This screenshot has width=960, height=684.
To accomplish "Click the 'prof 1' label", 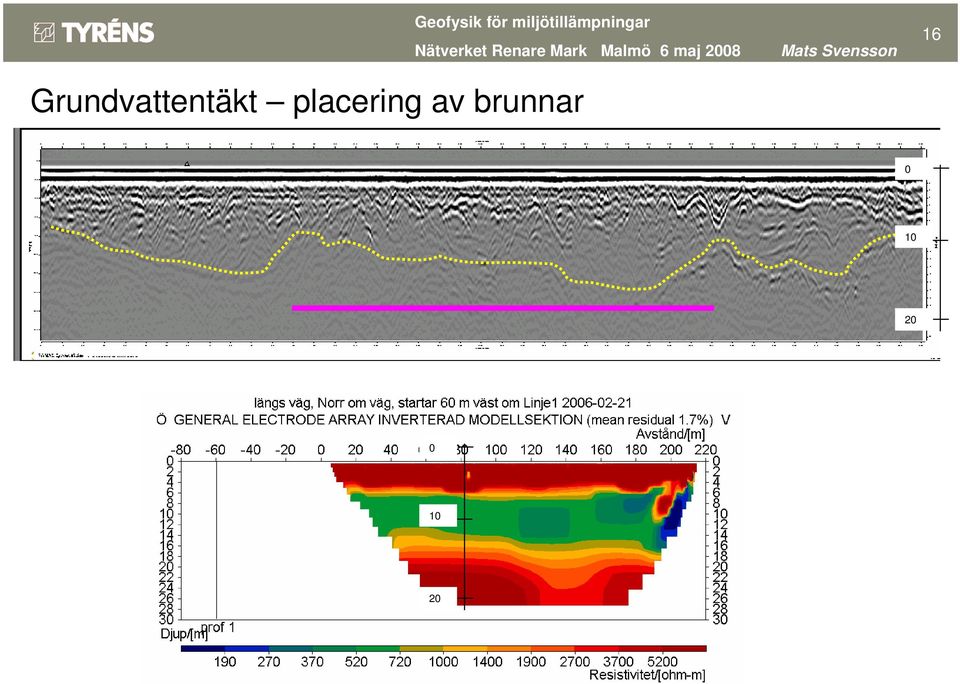I will coord(218,628).
